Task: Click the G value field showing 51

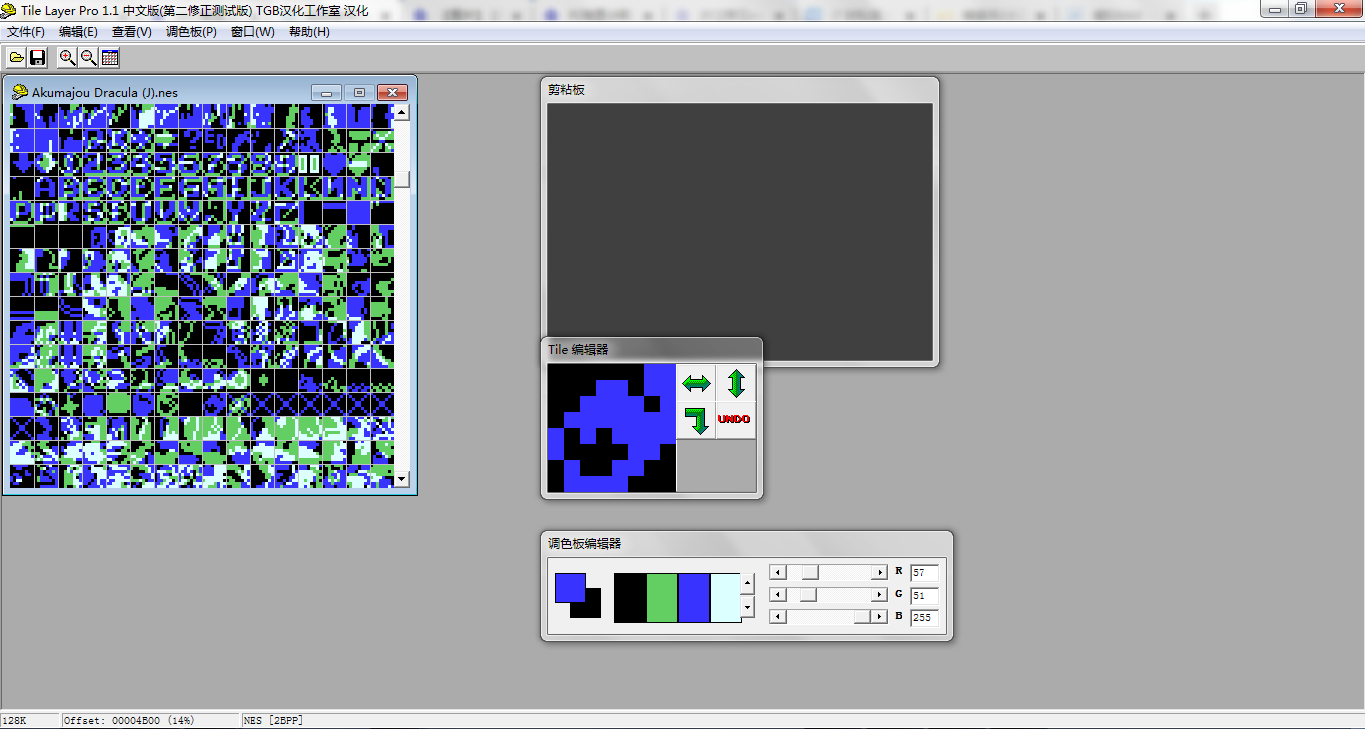Action: 924,595
